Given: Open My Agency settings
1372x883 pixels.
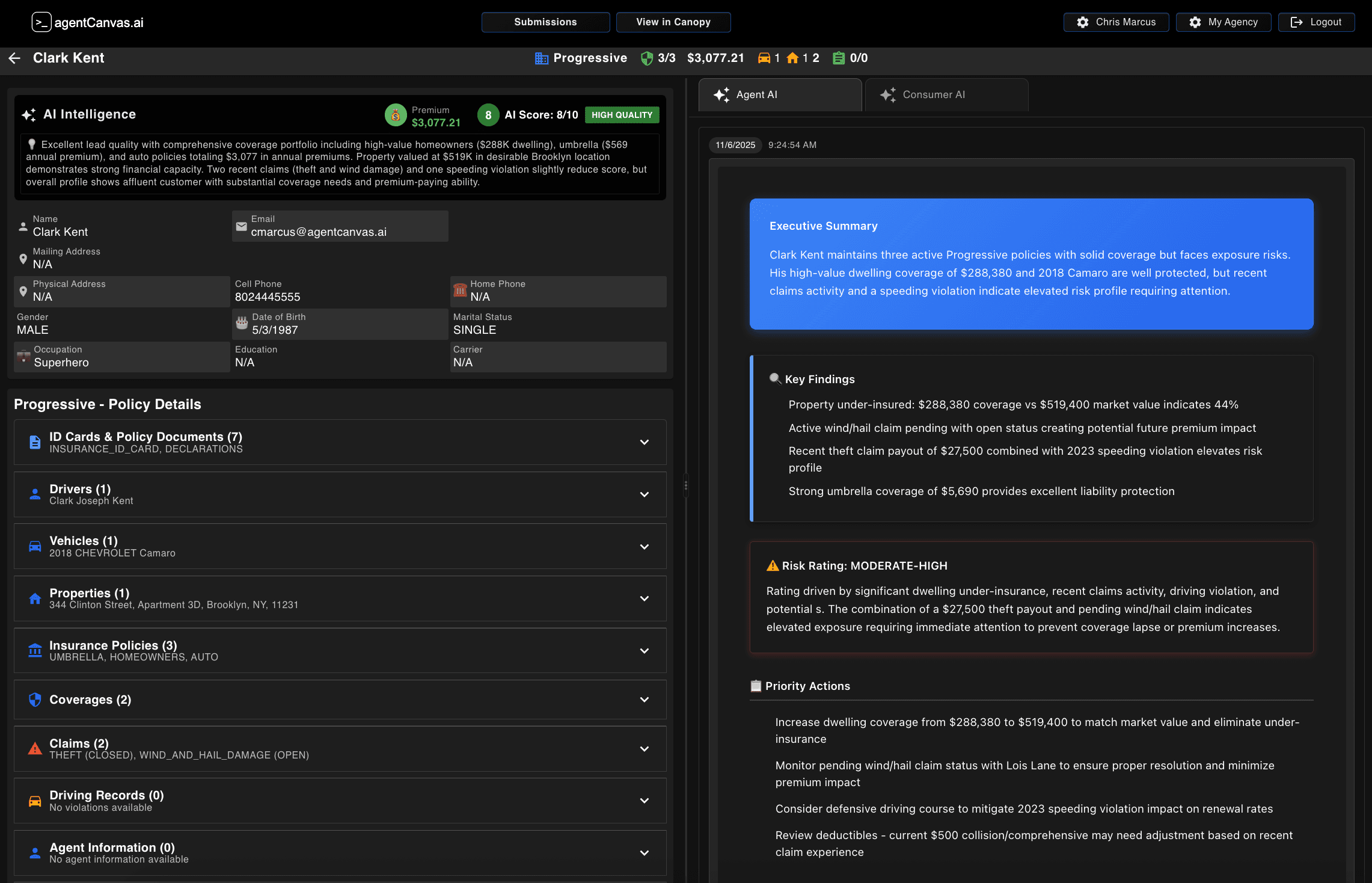Looking at the screenshot, I should [x=1223, y=22].
